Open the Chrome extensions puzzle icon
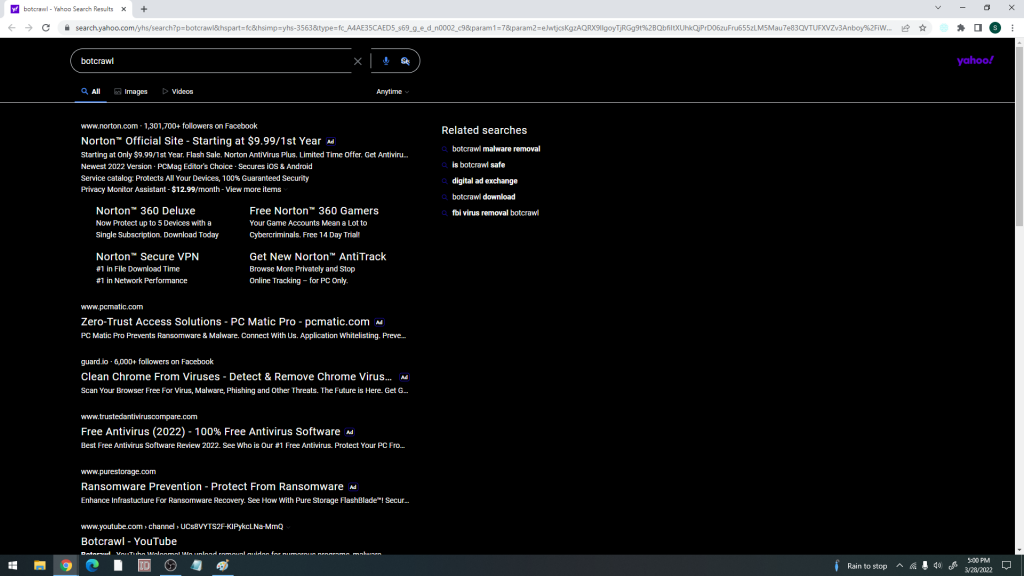The height and width of the screenshot is (576, 1024). point(961,28)
